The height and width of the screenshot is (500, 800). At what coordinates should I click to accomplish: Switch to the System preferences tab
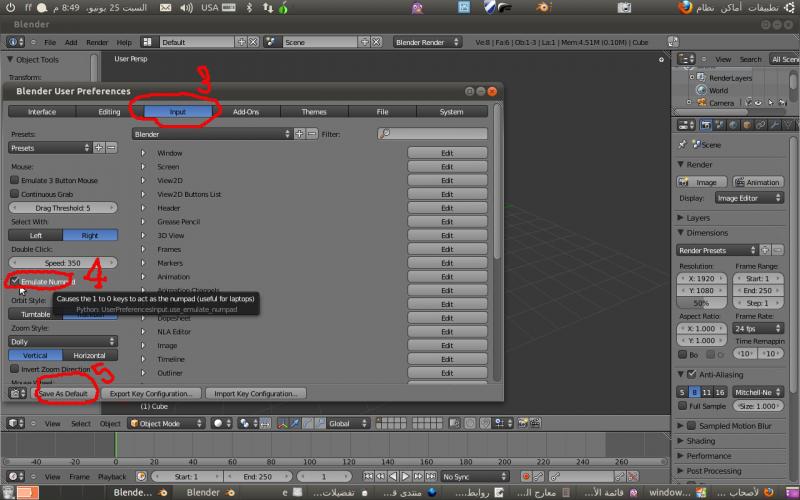click(452, 111)
